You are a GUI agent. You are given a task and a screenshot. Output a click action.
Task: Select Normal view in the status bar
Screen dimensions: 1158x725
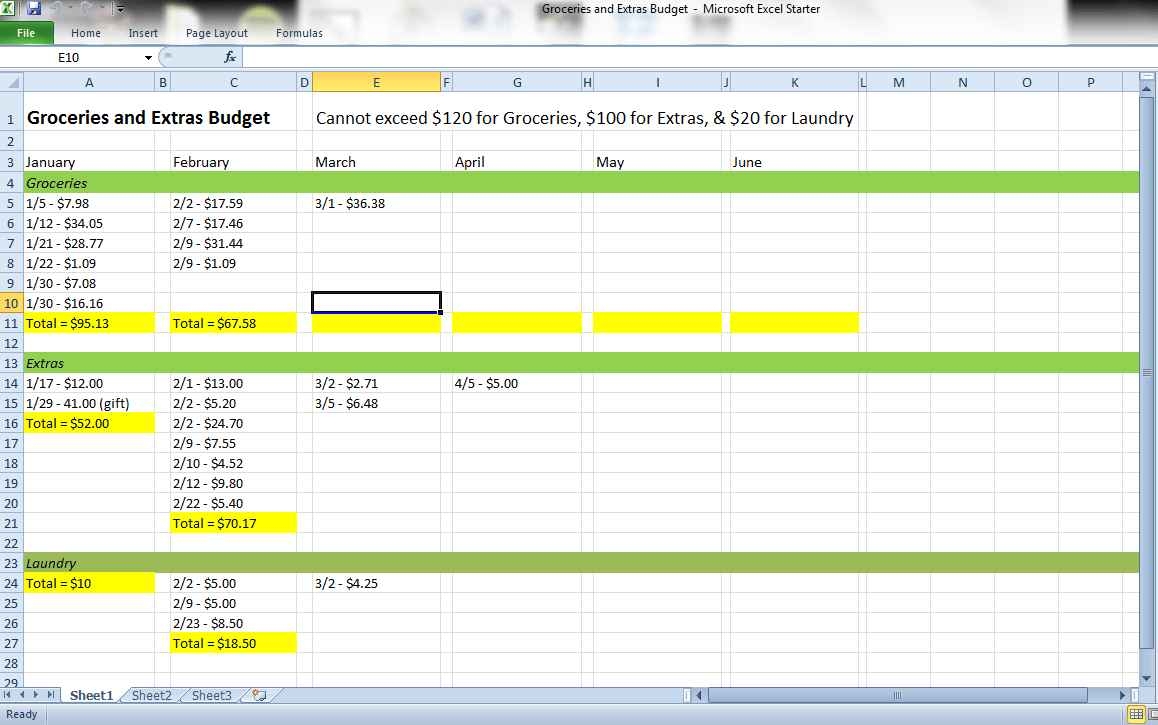[x=1135, y=714]
